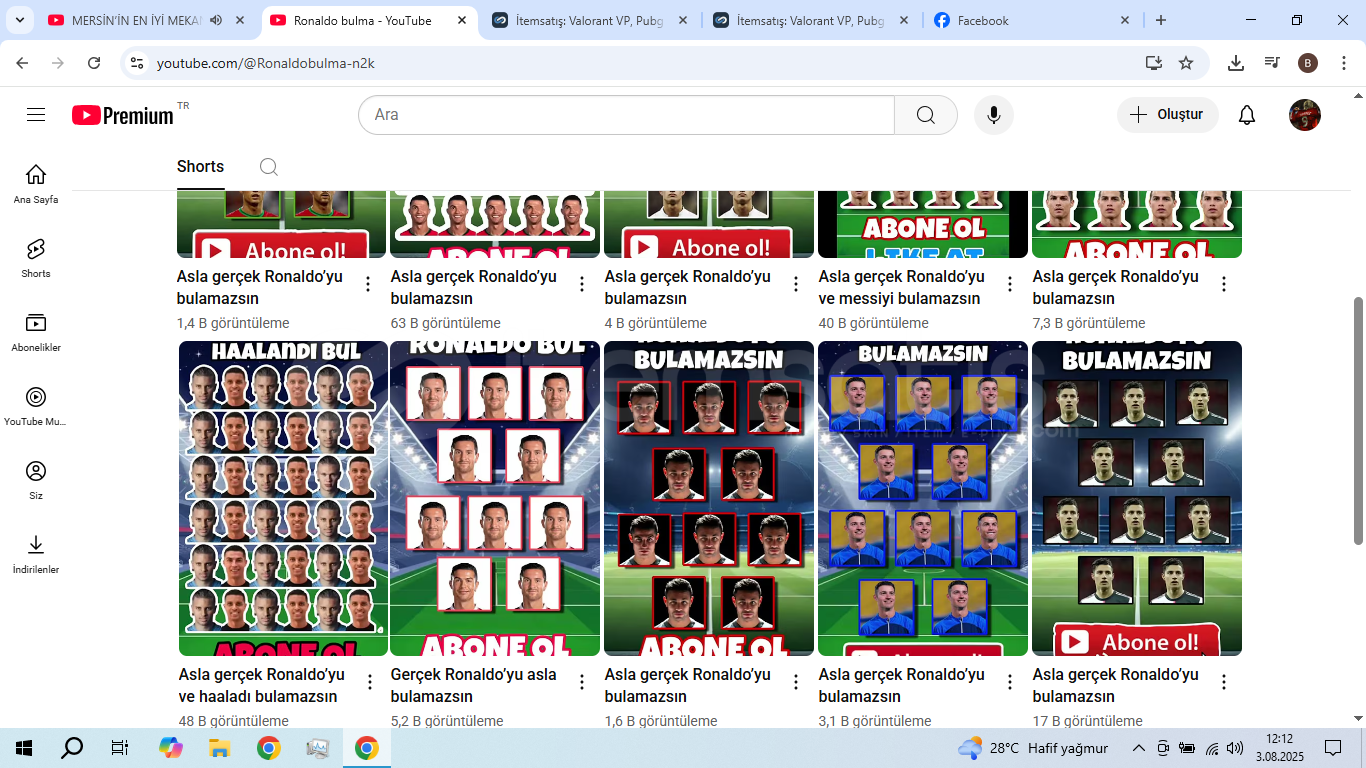
Task: Open YouTube Music sidebar entry
Action: click(36, 406)
